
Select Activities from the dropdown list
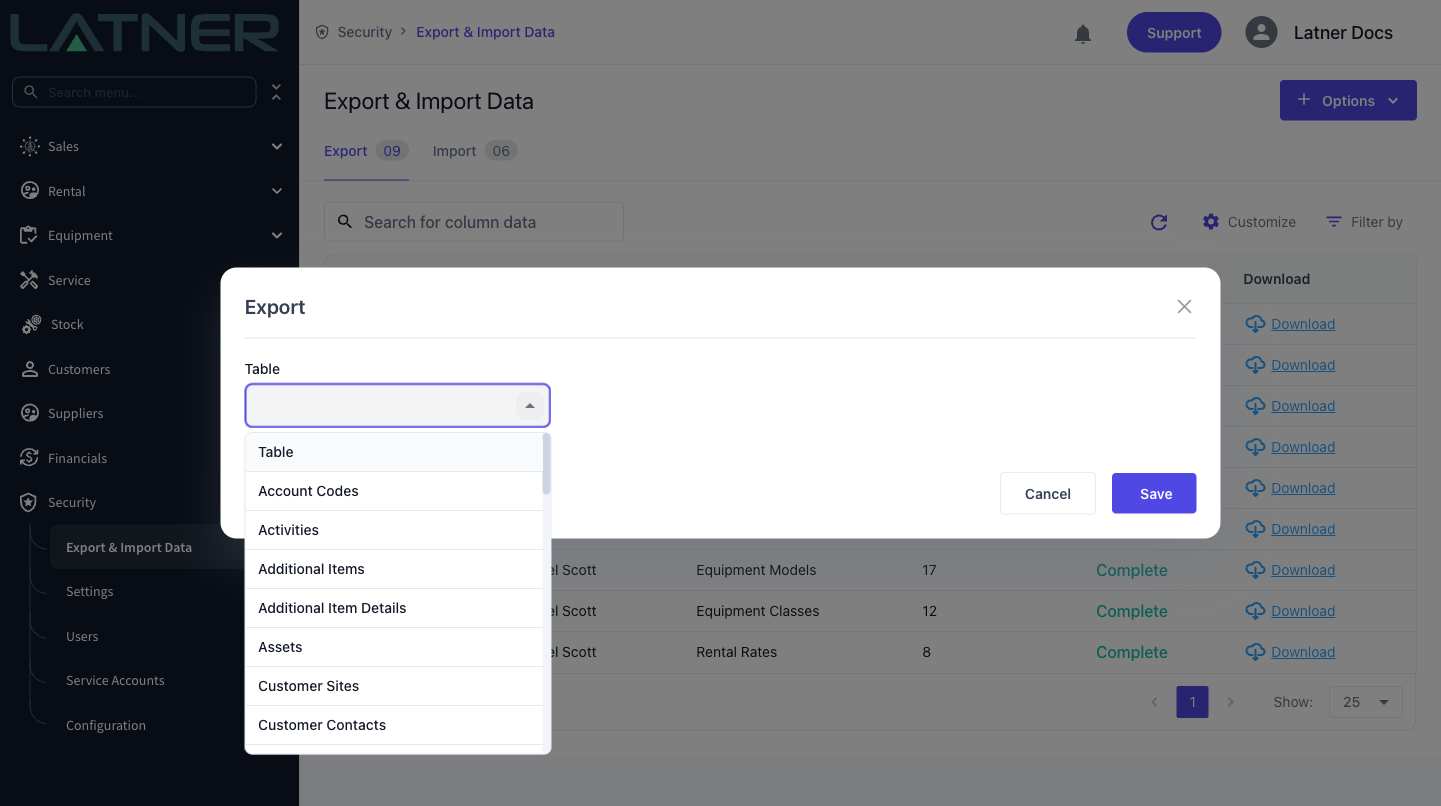[394, 530]
